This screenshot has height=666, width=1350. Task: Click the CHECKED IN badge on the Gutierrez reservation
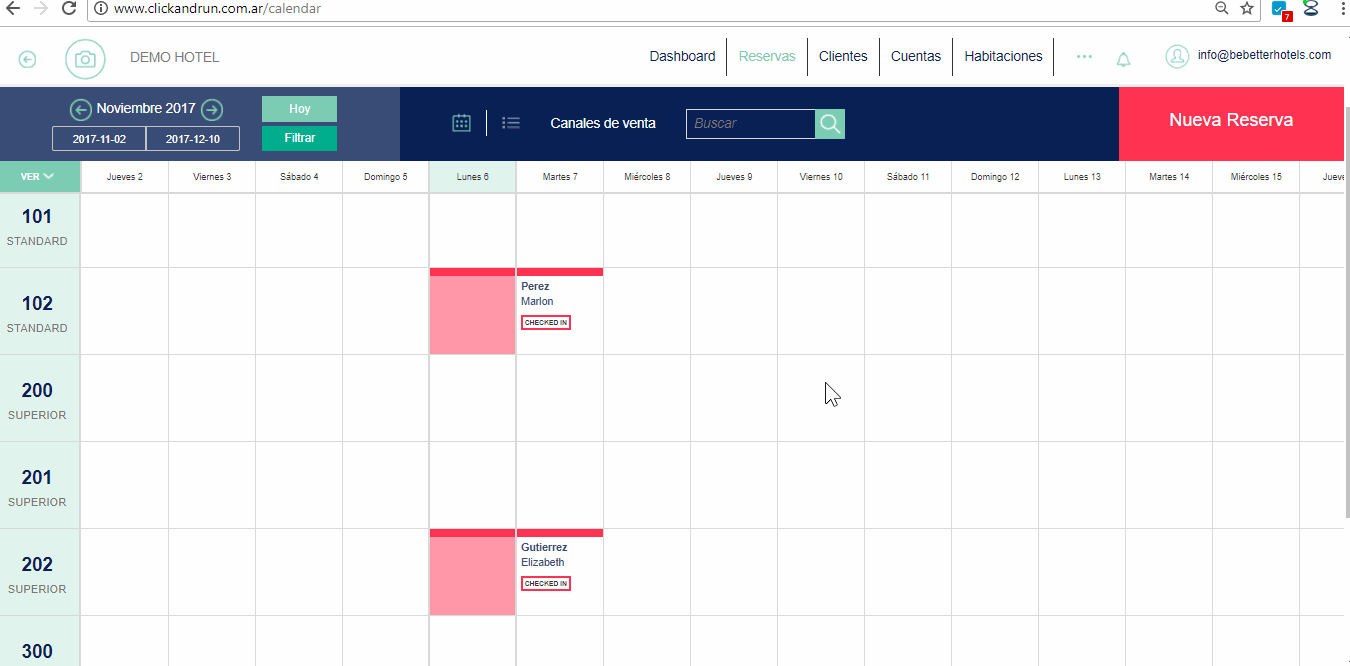pyautogui.click(x=545, y=584)
